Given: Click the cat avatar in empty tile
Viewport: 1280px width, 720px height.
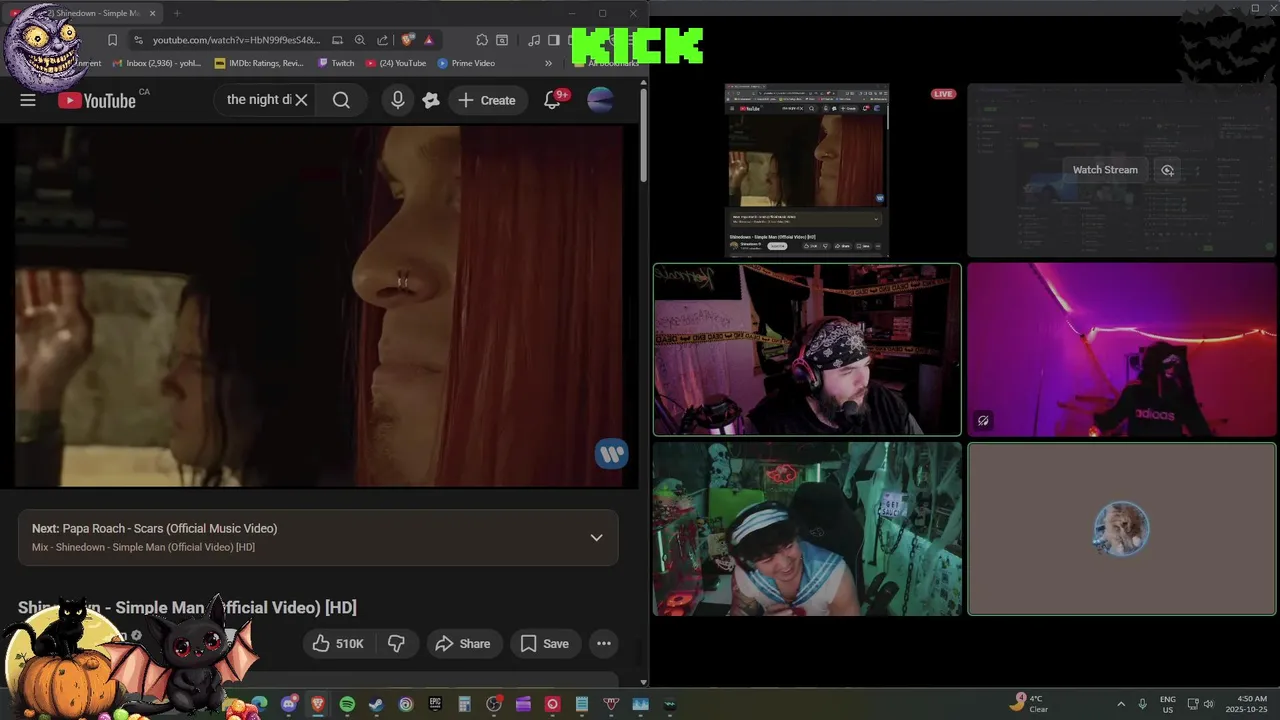Looking at the screenshot, I should [1121, 529].
